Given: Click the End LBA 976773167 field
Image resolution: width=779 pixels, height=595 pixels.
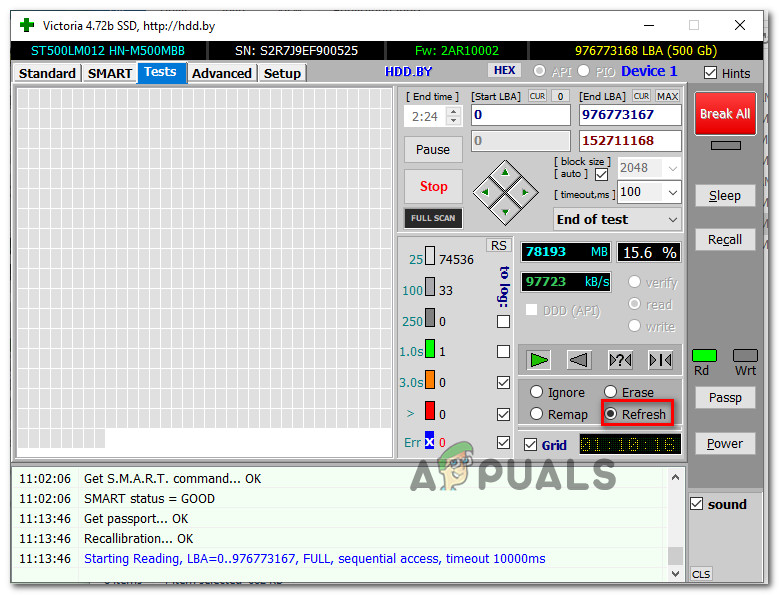Looking at the screenshot, I should (x=630, y=115).
